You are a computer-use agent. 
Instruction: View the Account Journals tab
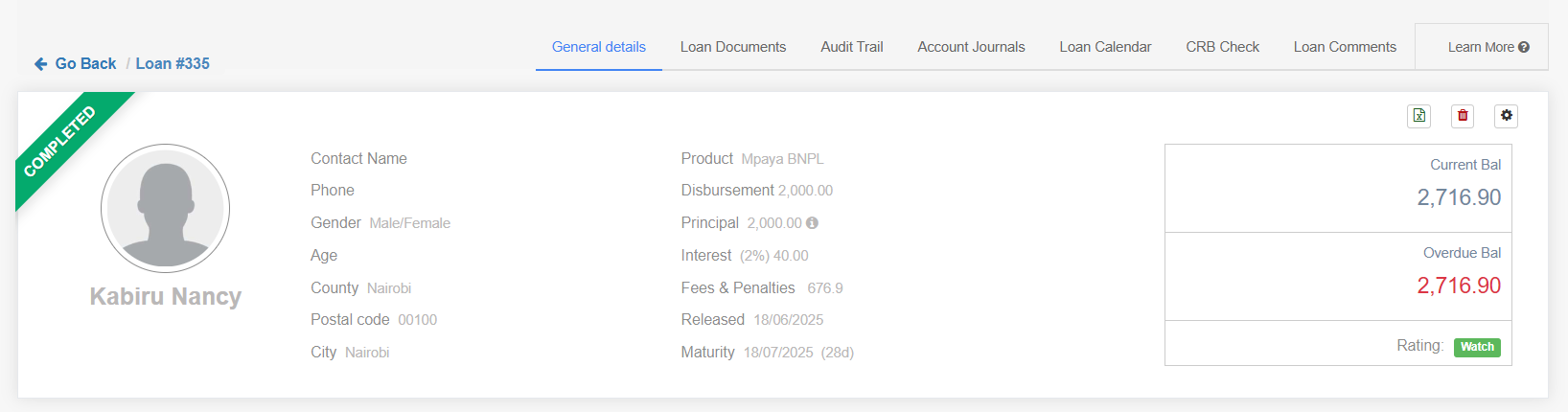pos(971,47)
